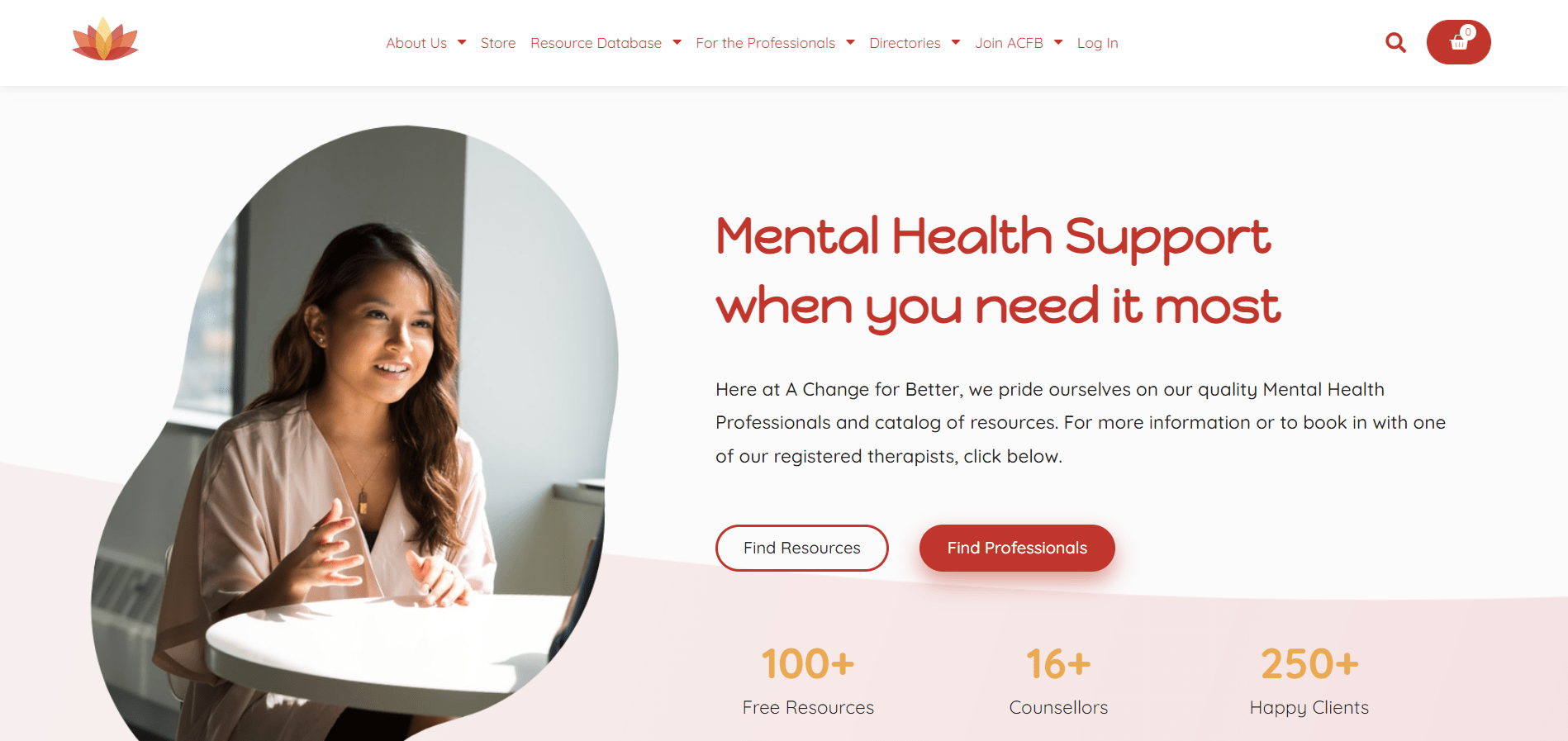Expand the Resource Database dropdown arrow

(x=677, y=42)
